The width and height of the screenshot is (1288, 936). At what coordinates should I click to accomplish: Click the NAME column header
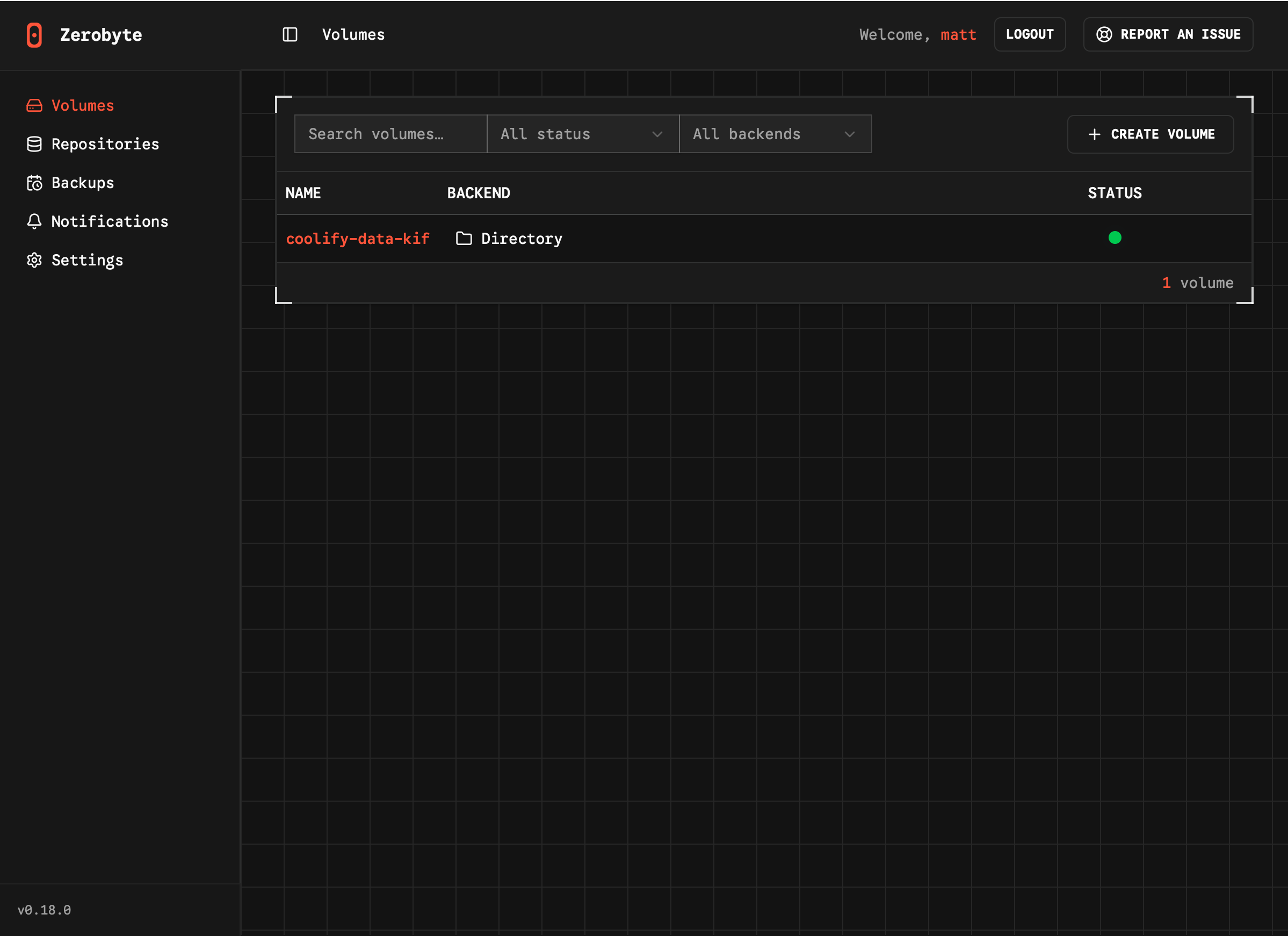(303, 193)
